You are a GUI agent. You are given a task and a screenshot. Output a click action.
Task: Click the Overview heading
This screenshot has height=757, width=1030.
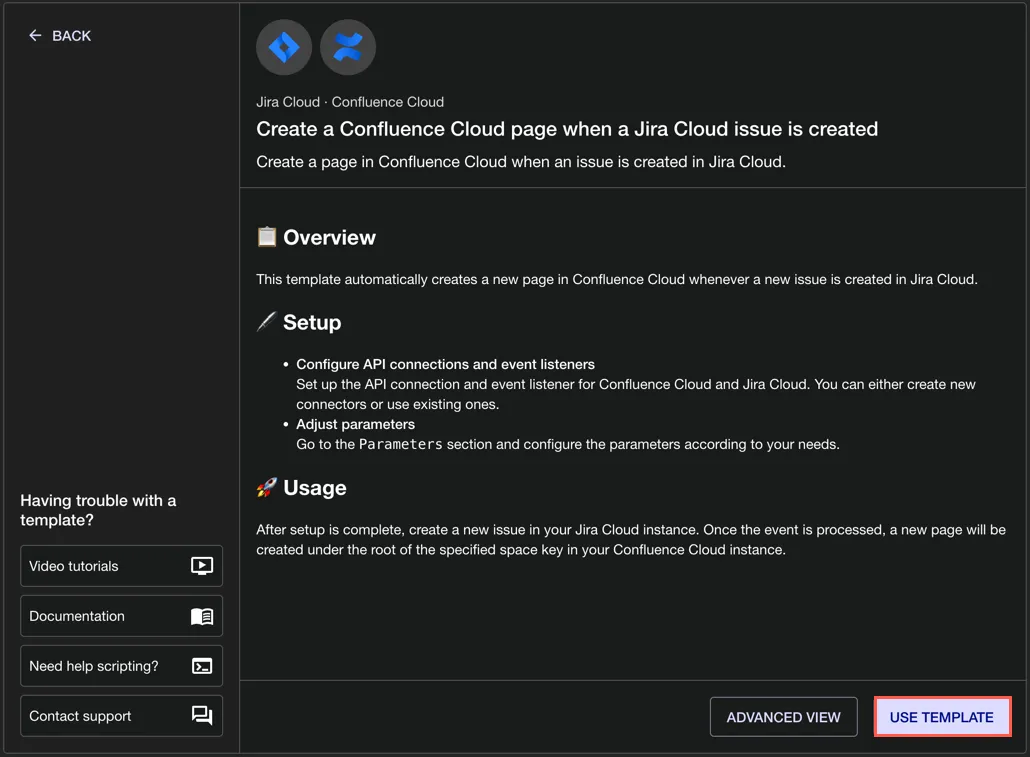coord(329,237)
